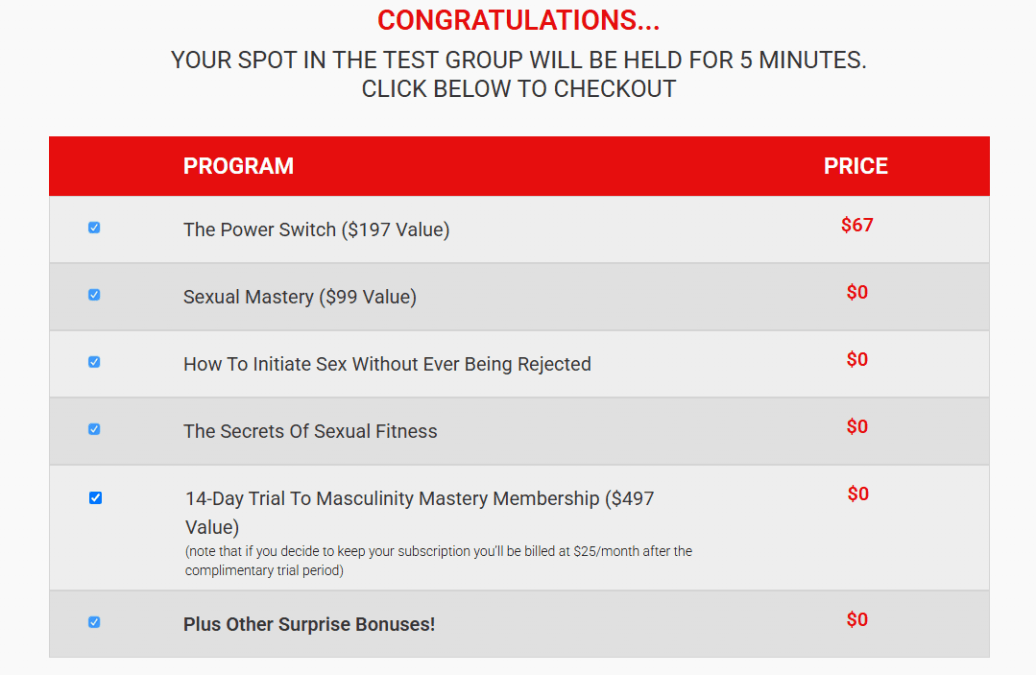Select The Power Switch ($197 Value) label

point(316,230)
